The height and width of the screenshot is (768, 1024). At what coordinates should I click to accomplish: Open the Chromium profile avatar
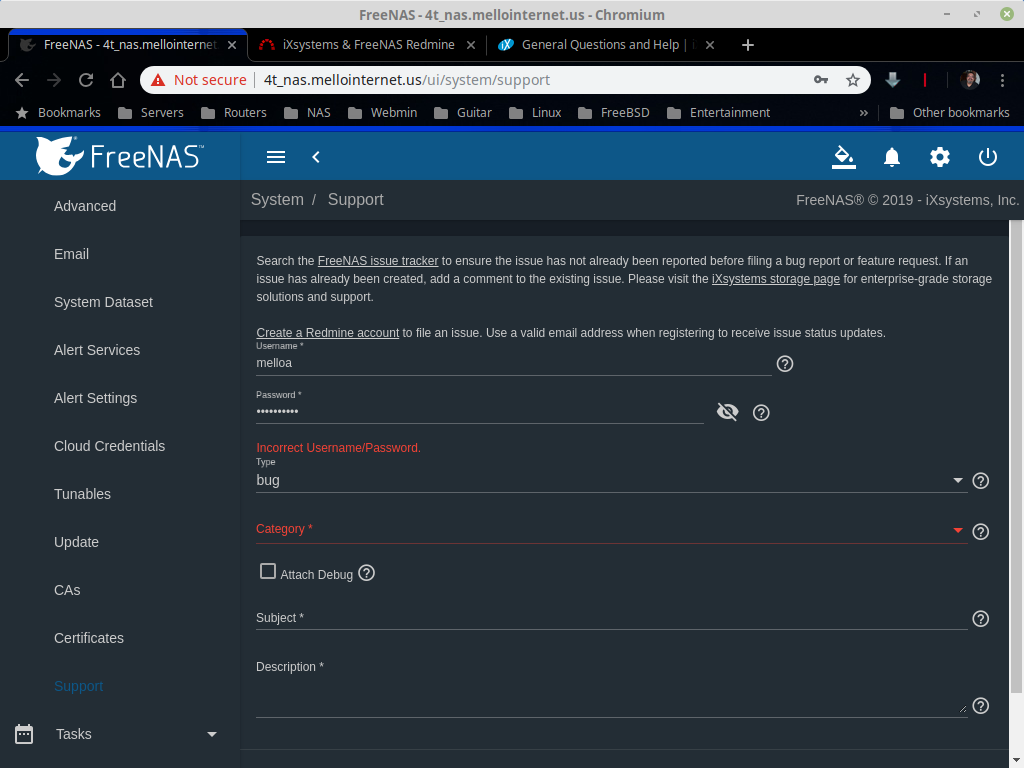click(970, 80)
